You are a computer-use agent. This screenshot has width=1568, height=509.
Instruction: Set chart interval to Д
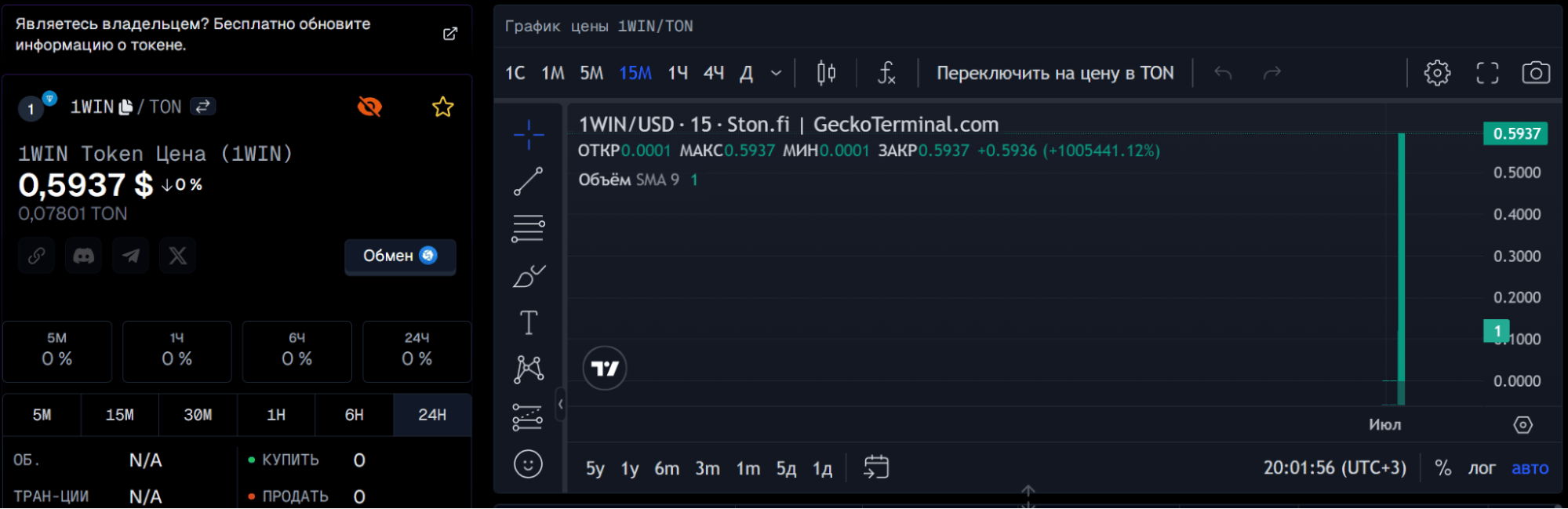pyautogui.click(x=747, y=73)
